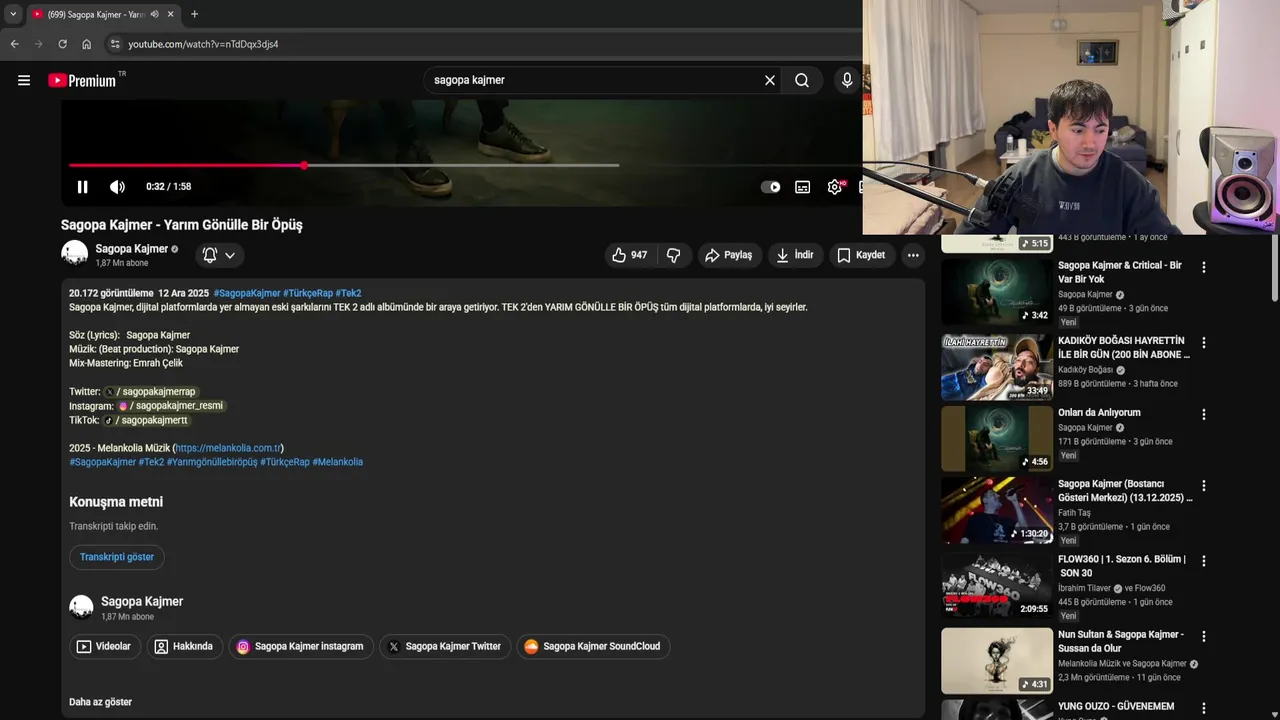Open Bostancı Gösteri Merkezi concert thumbnail
Screen dimensions: 1280x720
point(997,510)
